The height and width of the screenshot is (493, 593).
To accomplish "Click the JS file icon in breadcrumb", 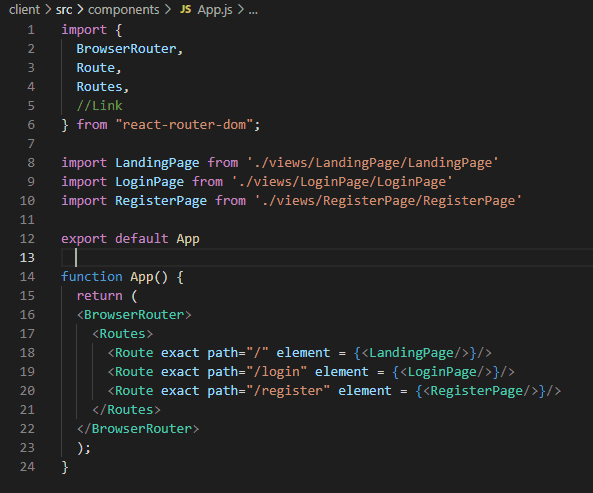I will [185, 9].
